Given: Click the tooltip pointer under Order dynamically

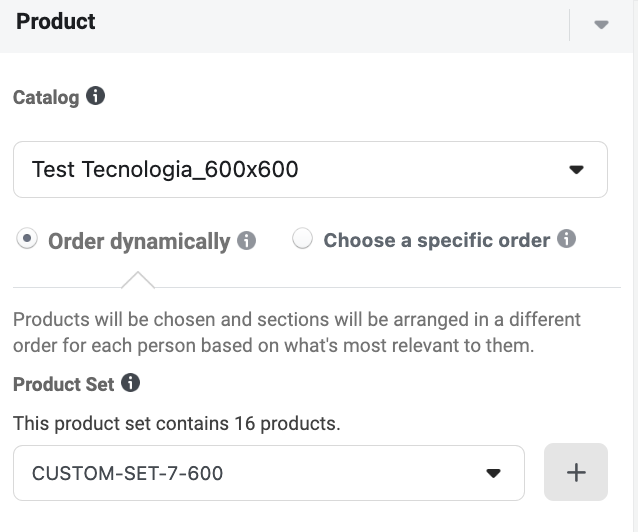Looking at the screenshot, I should pyautogui.click(x=138, y=280).
